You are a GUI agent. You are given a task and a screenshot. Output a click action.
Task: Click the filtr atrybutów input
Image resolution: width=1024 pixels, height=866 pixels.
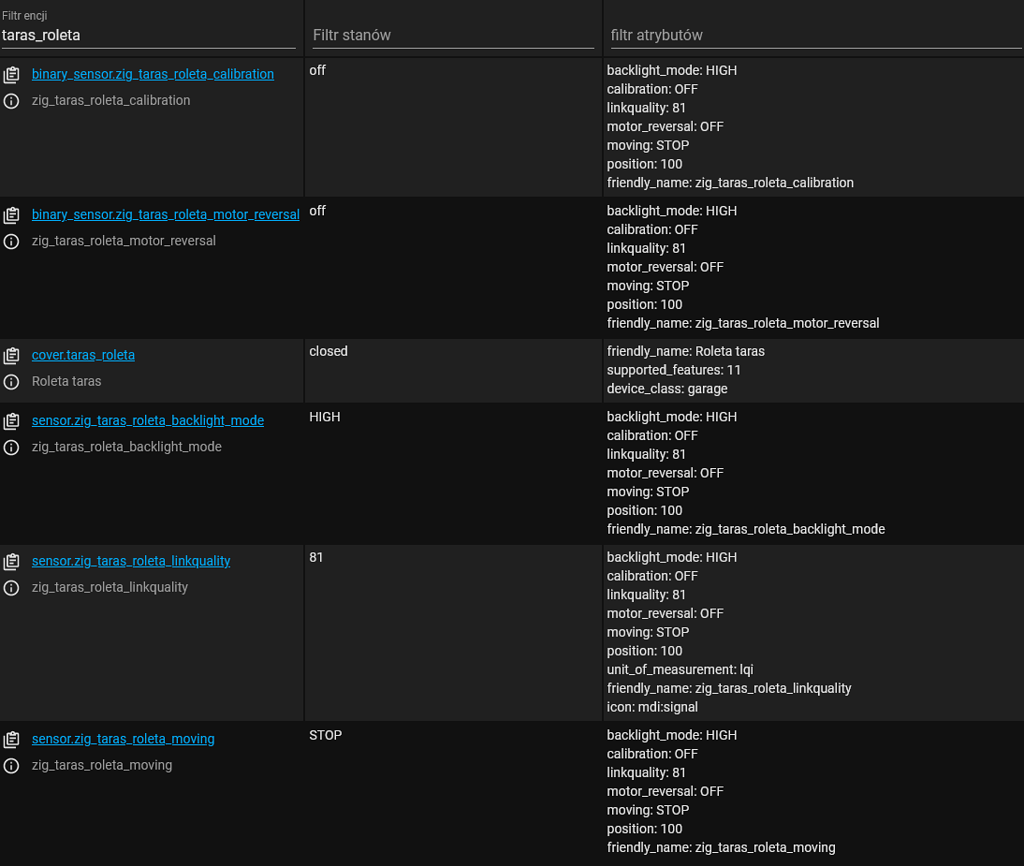point(812,35)
